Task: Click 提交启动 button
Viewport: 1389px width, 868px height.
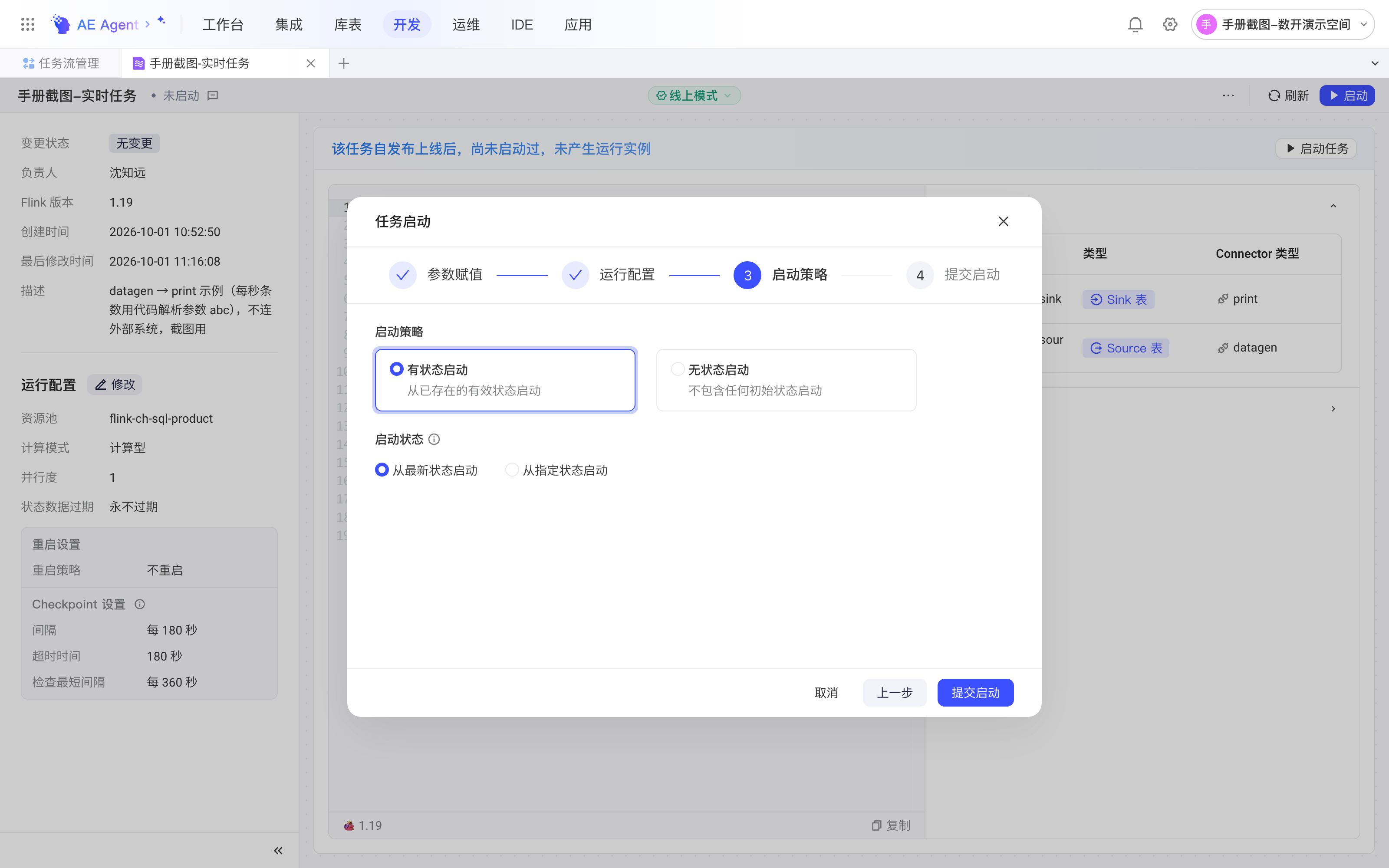Action: (975, 692)
